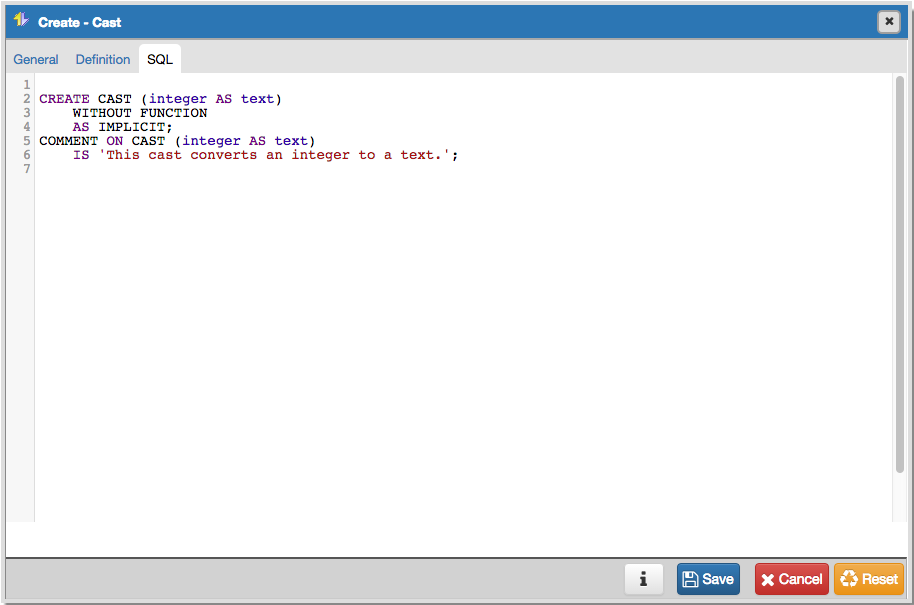Open the Definition tab
Image resolution: width=914 pixels, height=605 pixels.
(x=103, y=59)
